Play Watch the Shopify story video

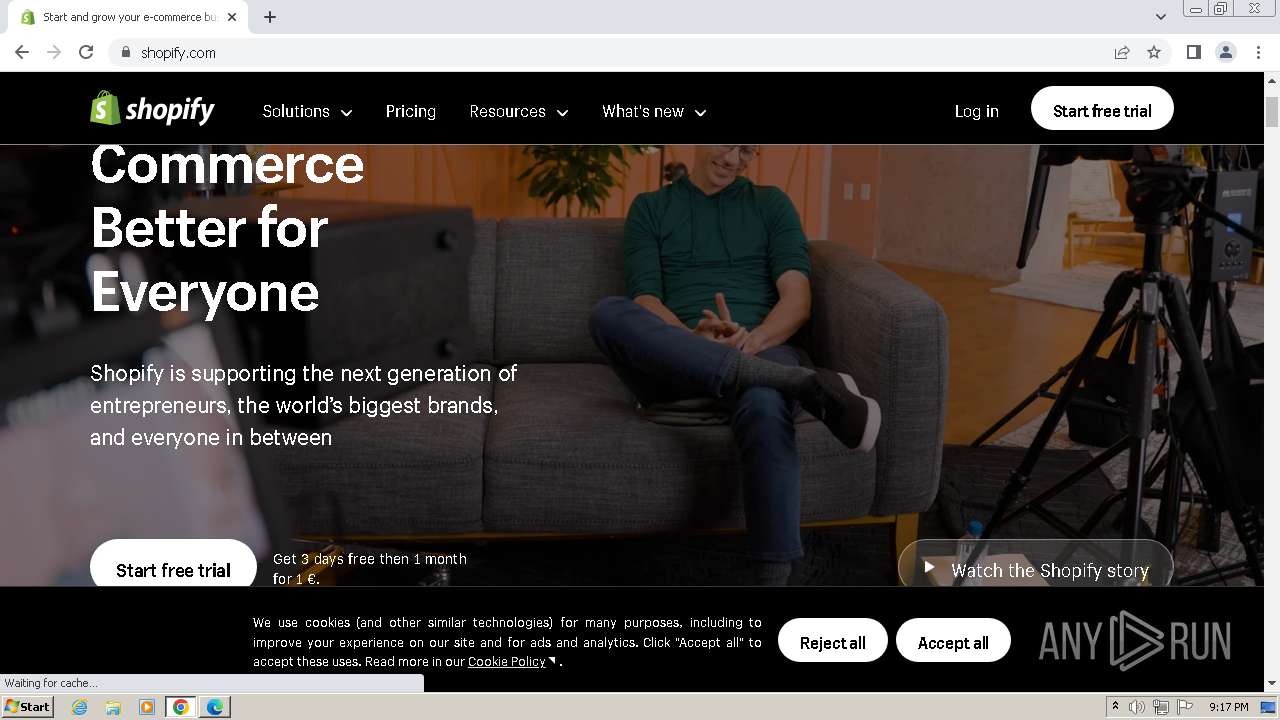pyautogui.click(x=1035, y=564)
